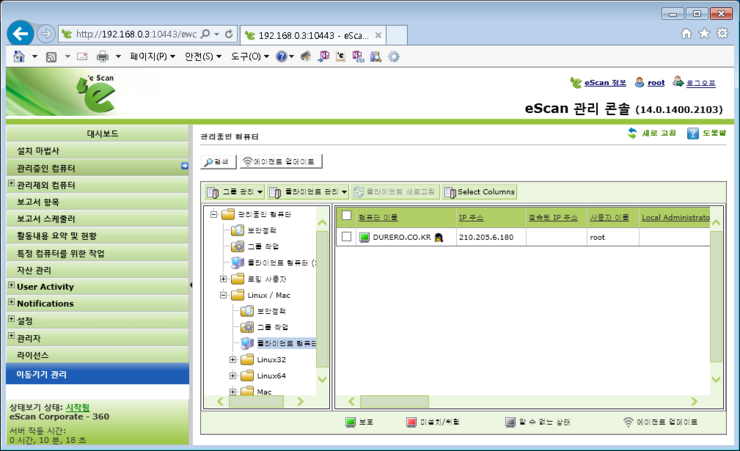Click the eScan 'e' toolbar add-on icon

tap(340, 56)
